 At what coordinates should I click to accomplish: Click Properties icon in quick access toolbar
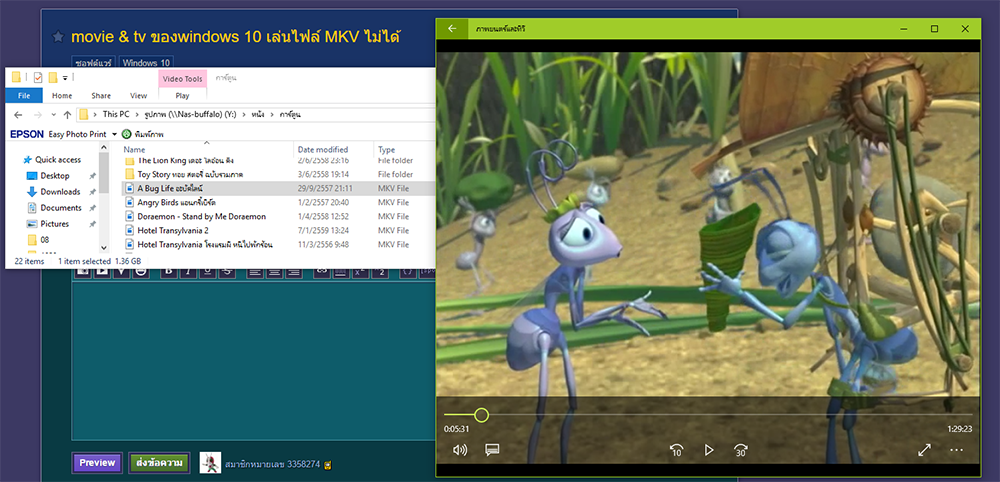(38, 78)
